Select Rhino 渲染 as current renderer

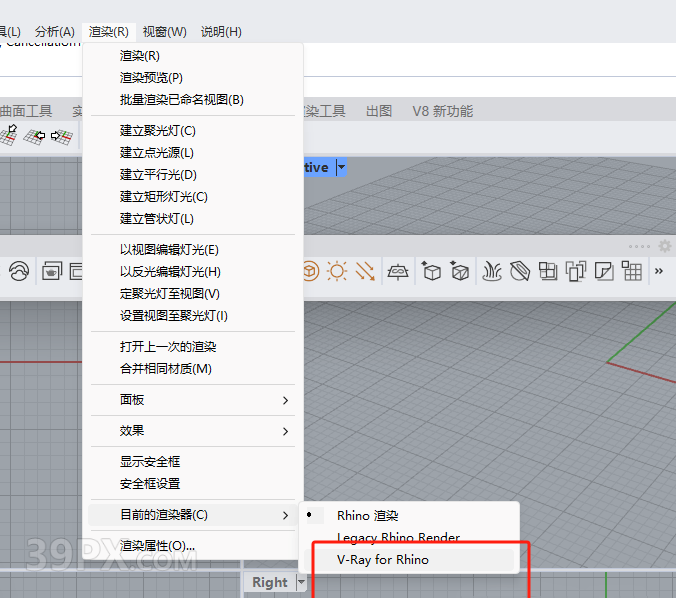pyautogui.click(x=367, y=515)
